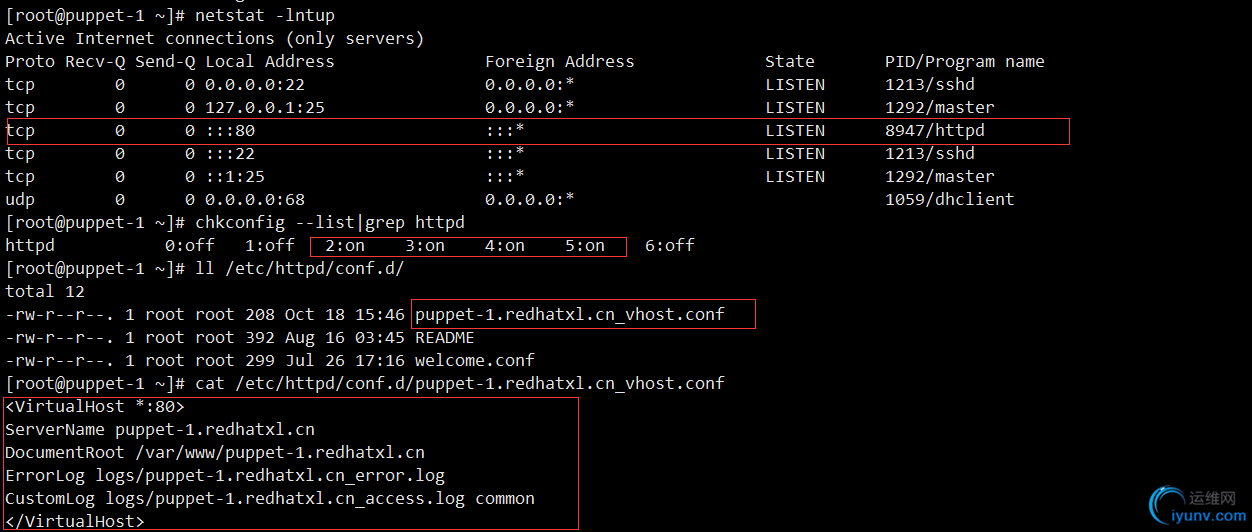Select the 1059/dhclient process entry
Viewport: 1252px width, 532px height.
[949, 199]
